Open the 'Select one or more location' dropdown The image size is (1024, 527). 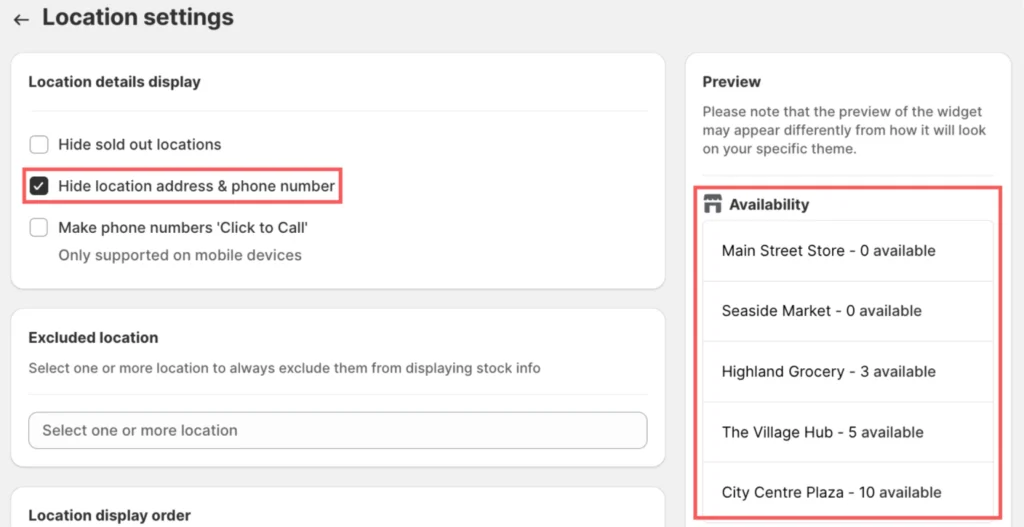[x=338, y=430]
